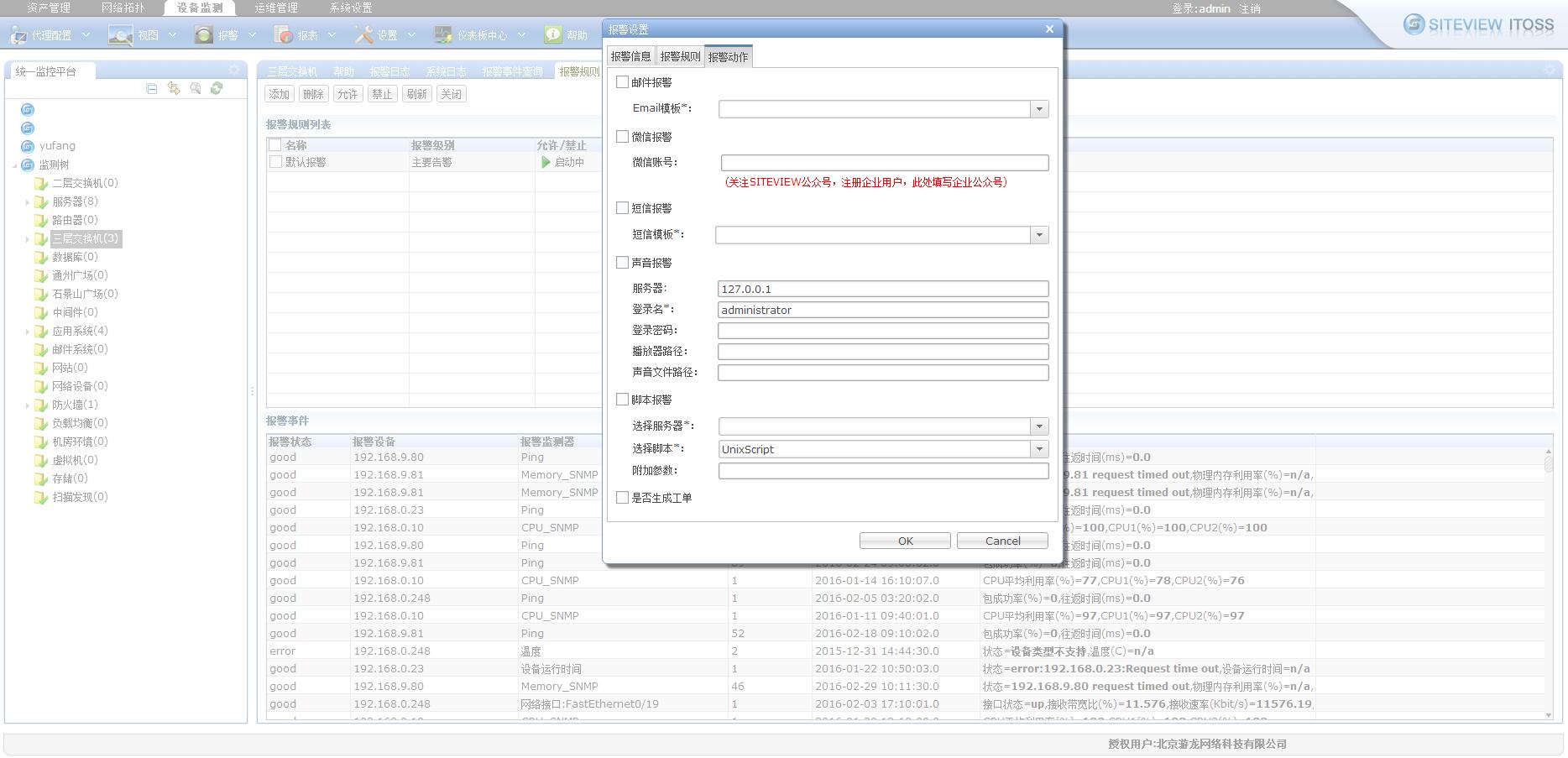Click the 代理配置 toolbar icon

[18, 34]
